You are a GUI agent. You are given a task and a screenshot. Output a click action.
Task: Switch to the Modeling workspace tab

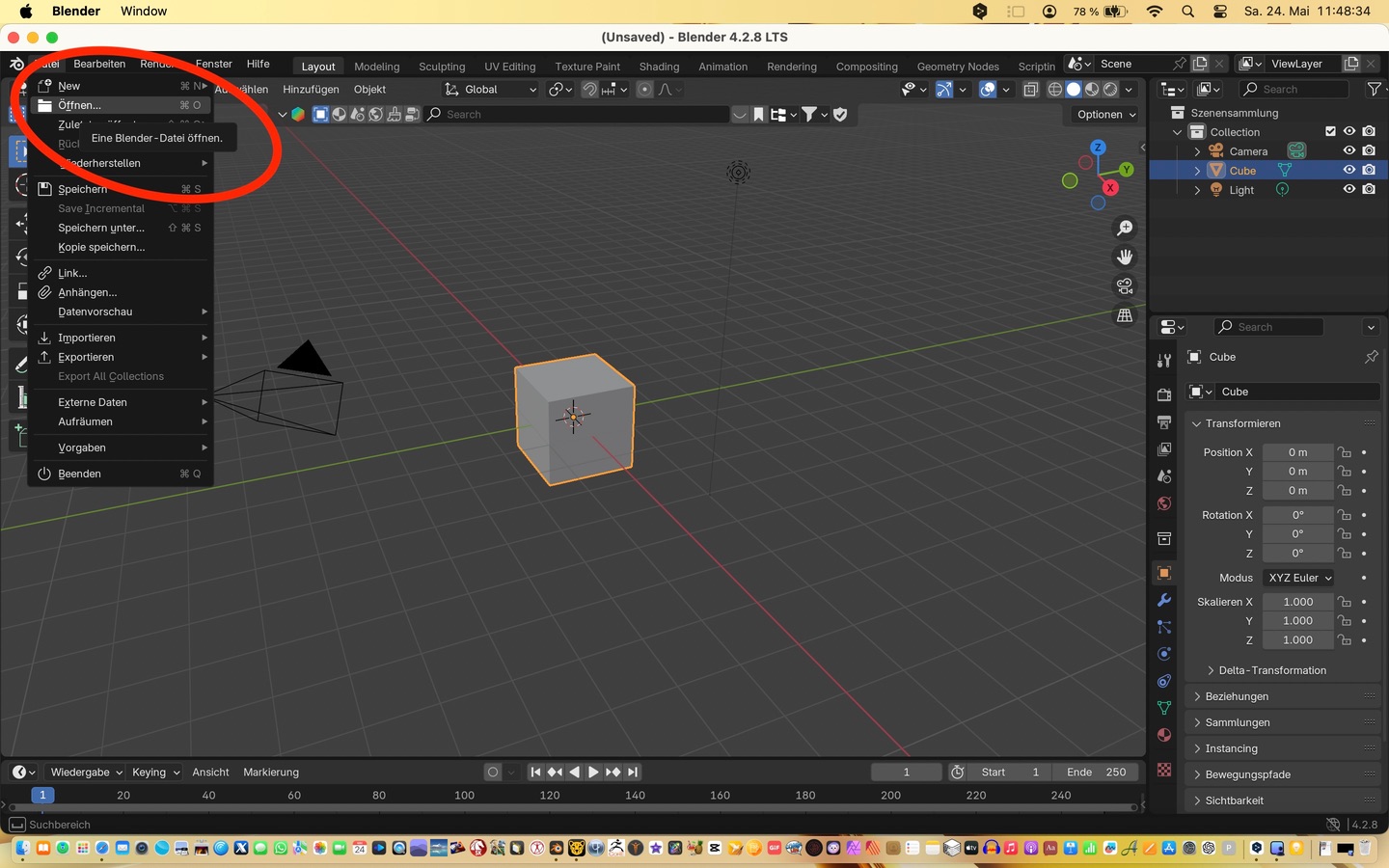pos(376,67)
